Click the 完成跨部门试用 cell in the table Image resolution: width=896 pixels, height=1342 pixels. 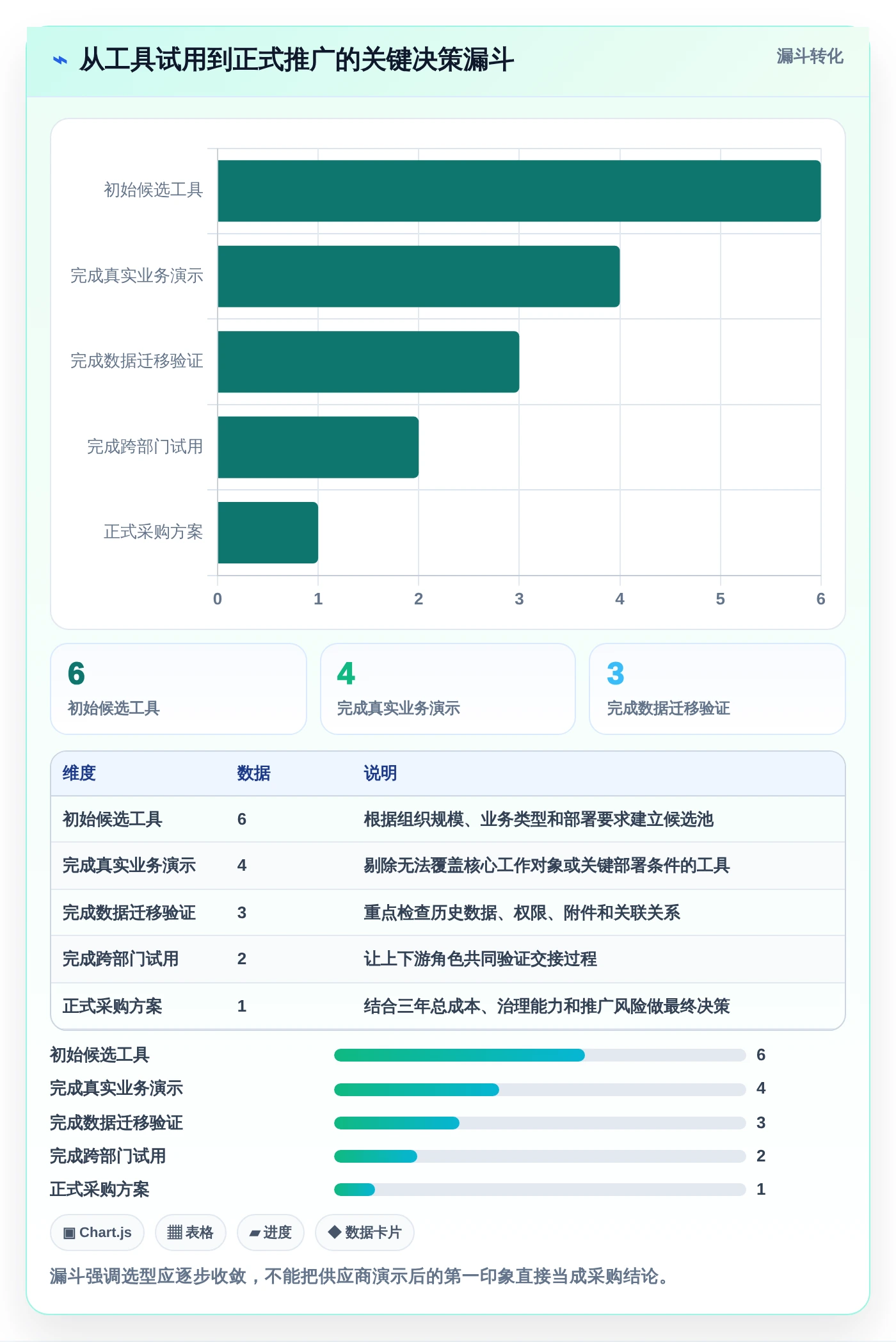coord(121,959)
